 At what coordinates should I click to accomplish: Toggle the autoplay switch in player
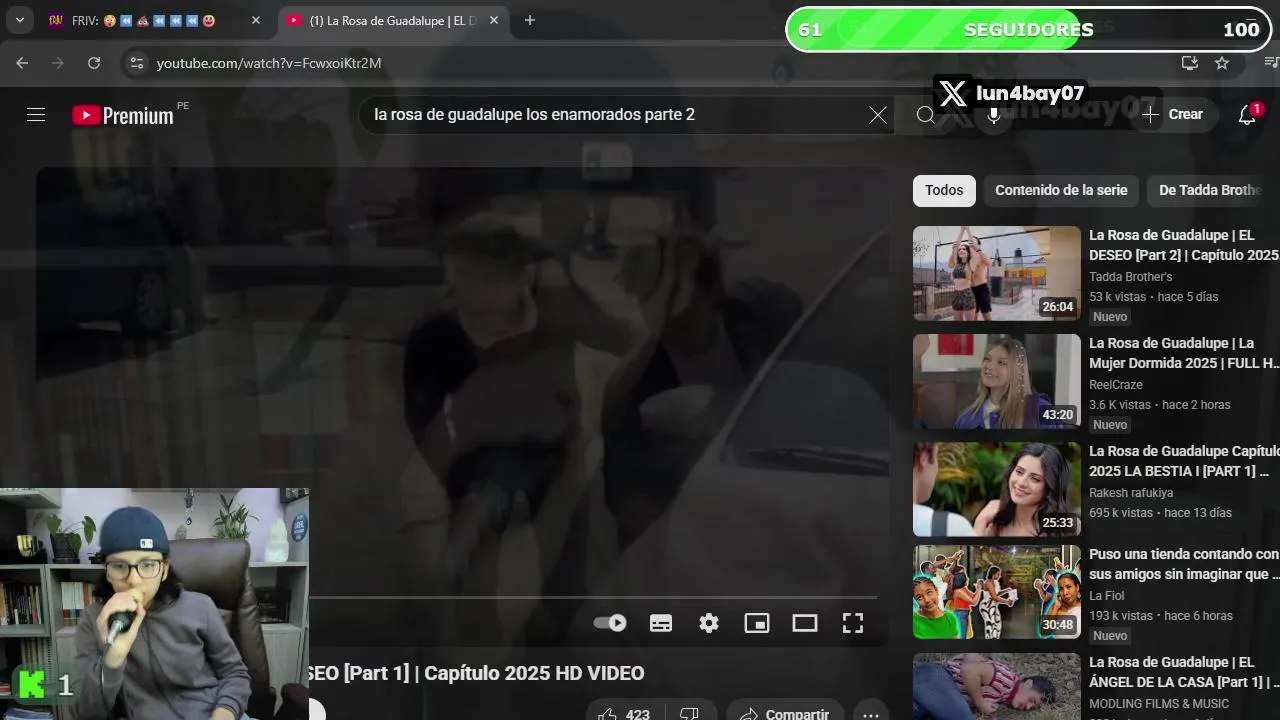pos(610,623)
